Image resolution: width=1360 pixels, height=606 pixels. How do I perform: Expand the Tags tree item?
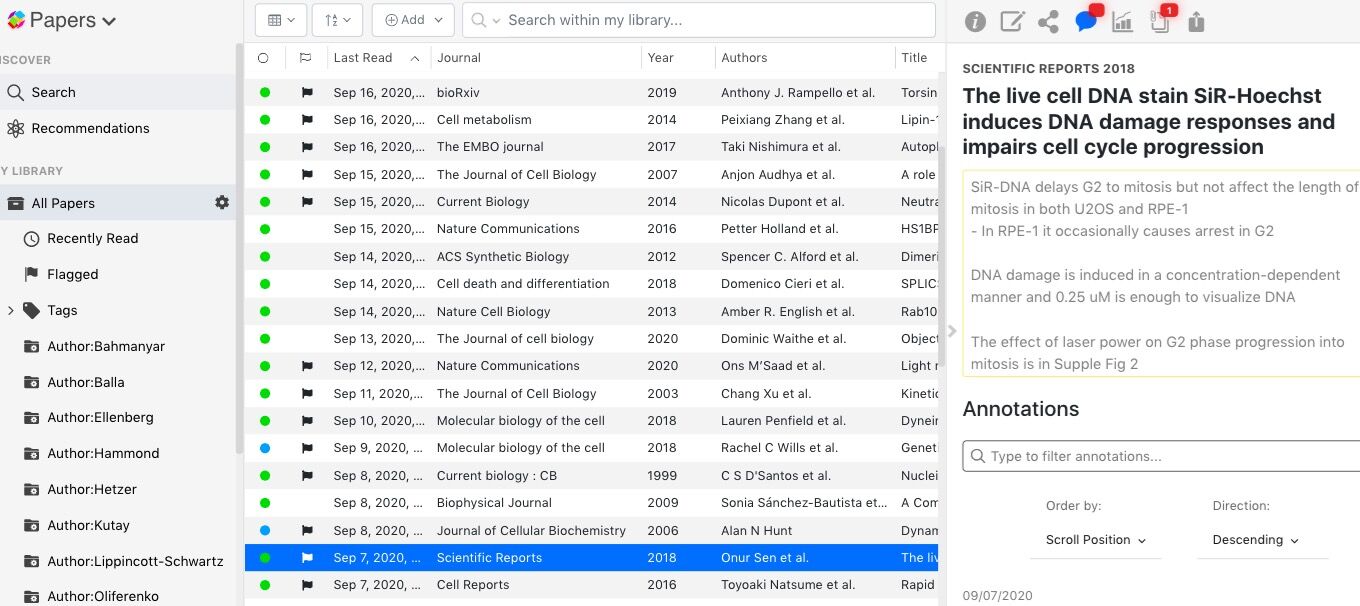coord(10,310)
